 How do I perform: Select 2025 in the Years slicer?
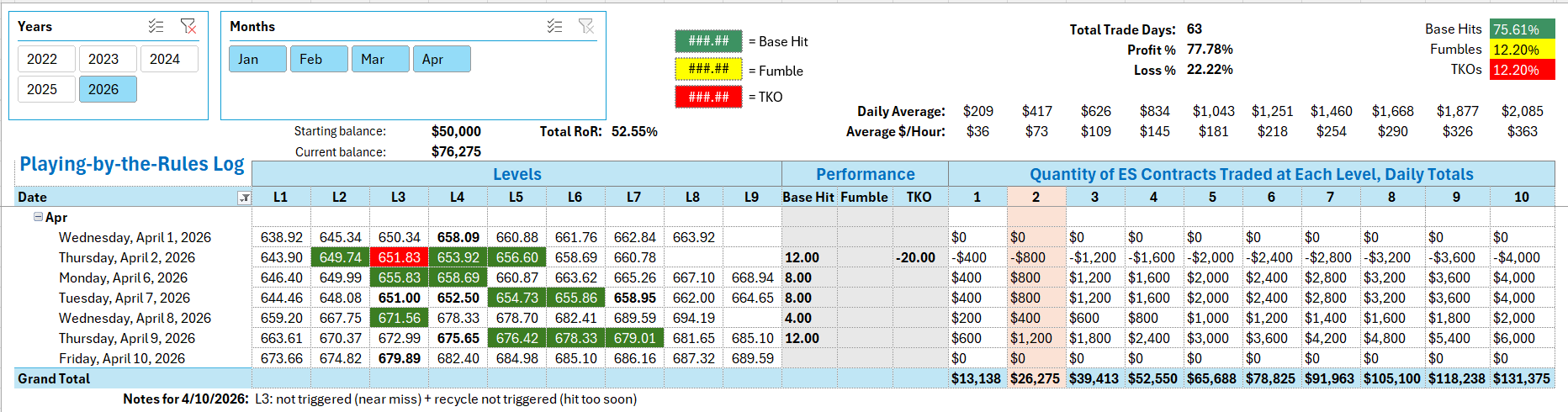point(42,89)
